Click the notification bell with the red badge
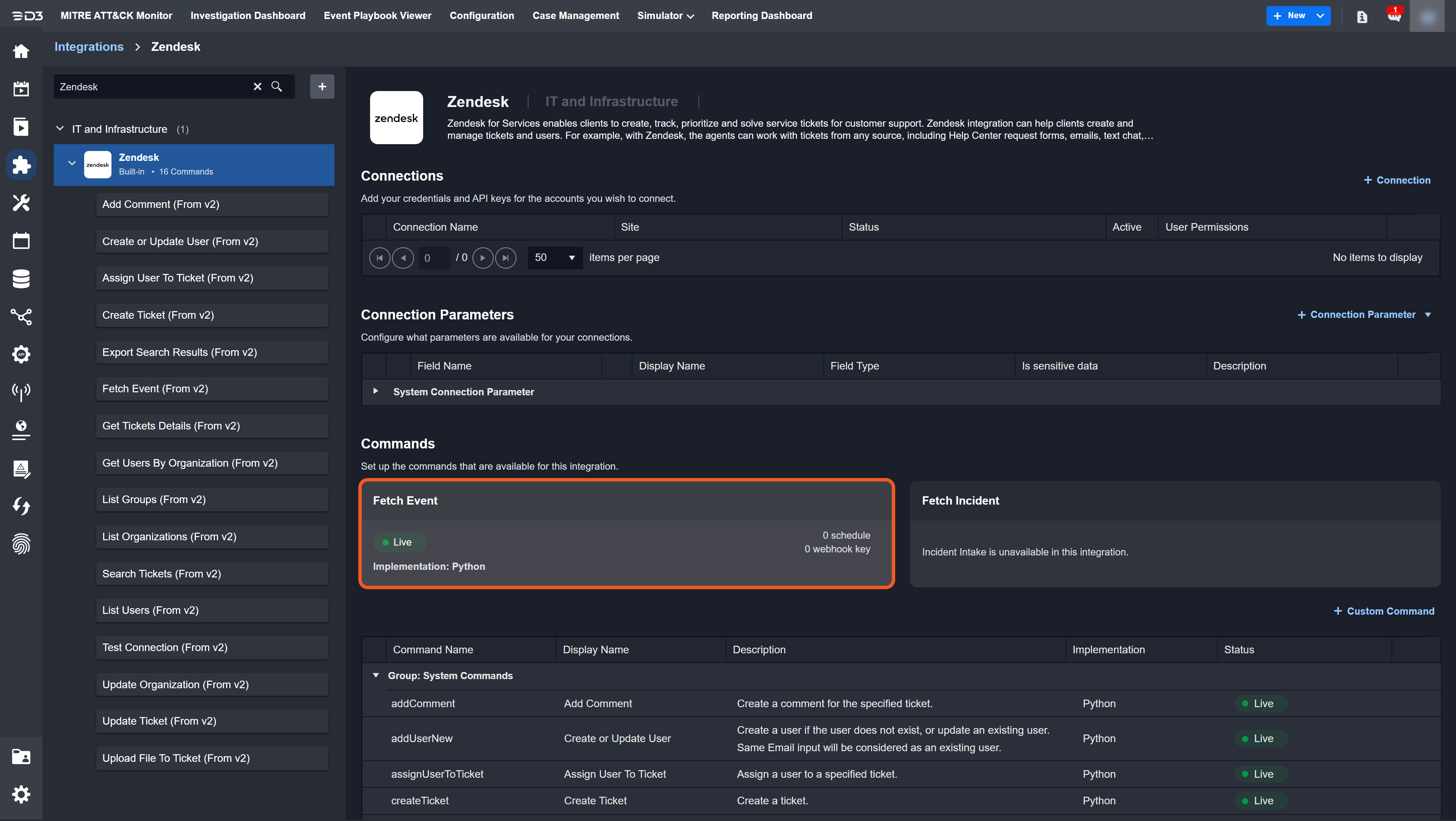 tap(1394, 16)
